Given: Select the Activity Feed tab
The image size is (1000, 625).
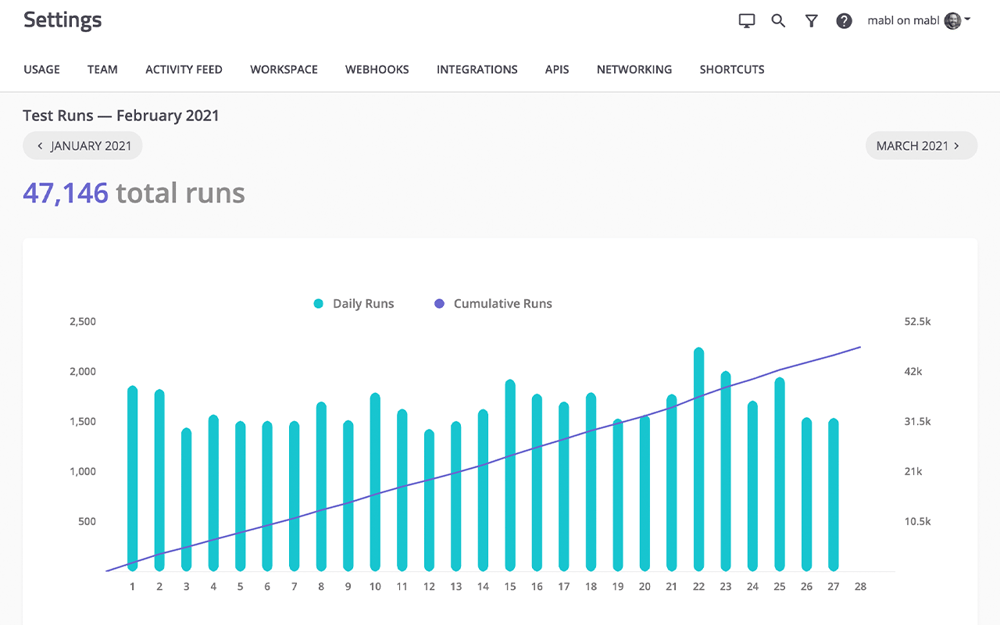Looking at the screenshot, I should point(184,70).
